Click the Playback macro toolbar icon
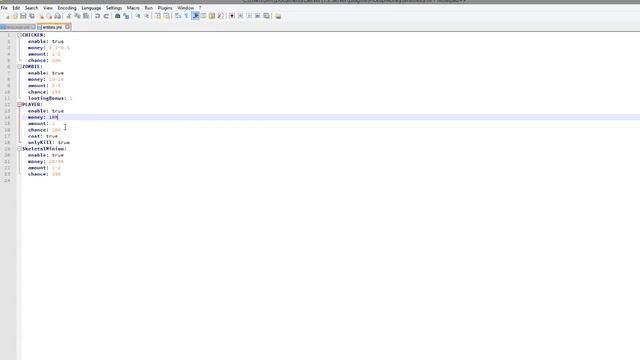The height and width of the screenshot is (360, 640). (249, 16)
